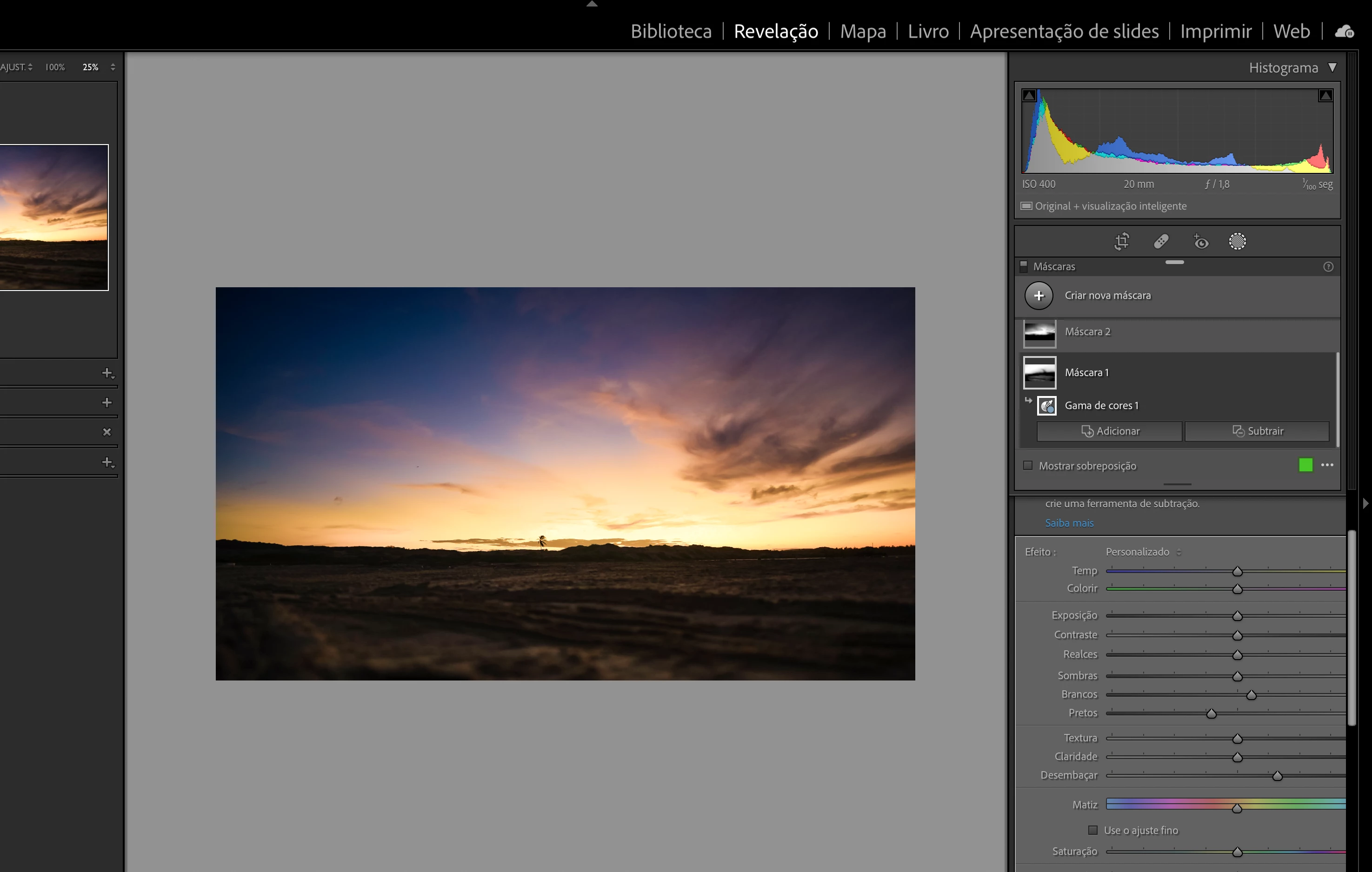
Task: Expand the right side panel arrow
Action: point(1365,503)
